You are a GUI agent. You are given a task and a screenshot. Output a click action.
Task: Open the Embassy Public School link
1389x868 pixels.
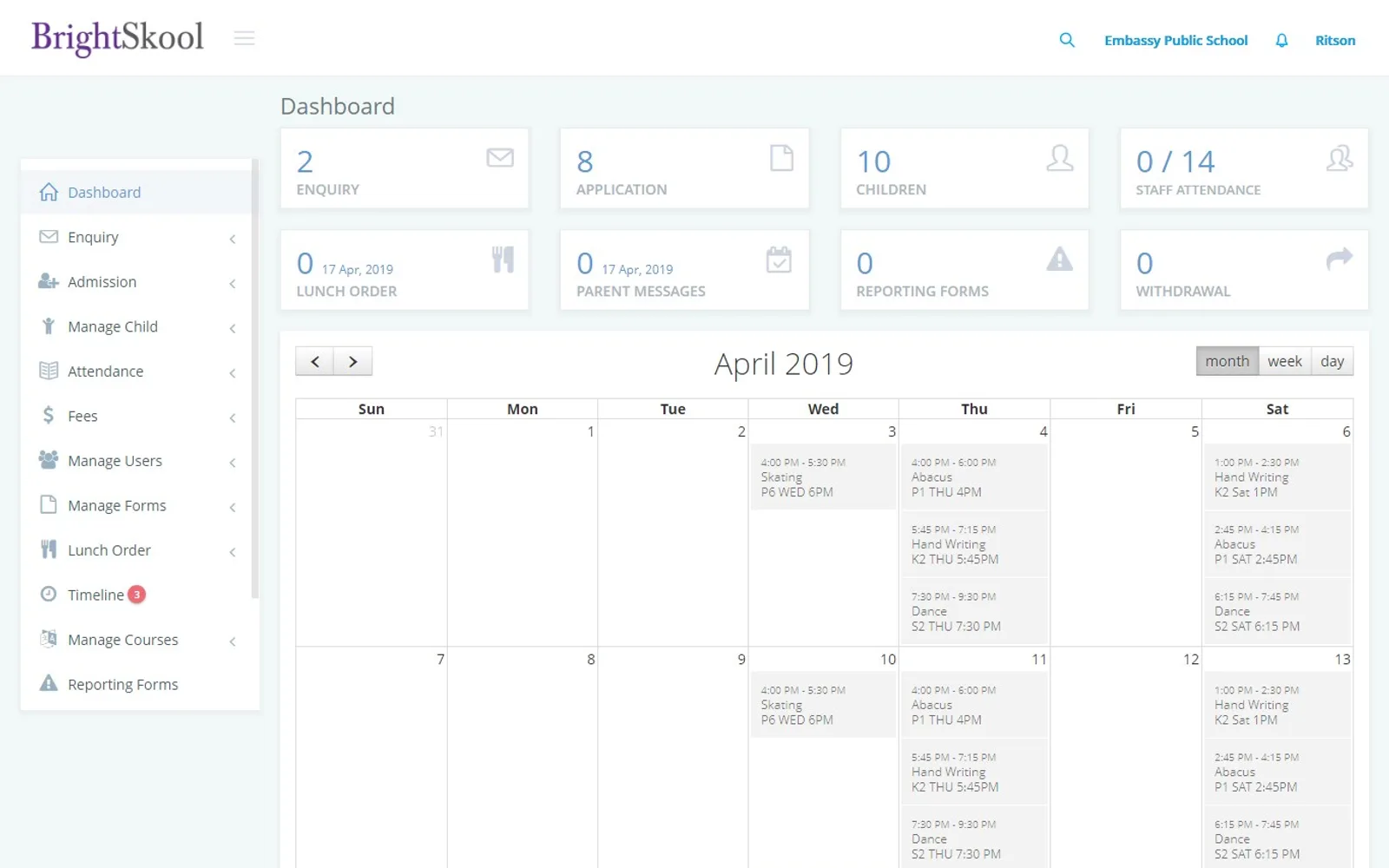(1175, 41)
